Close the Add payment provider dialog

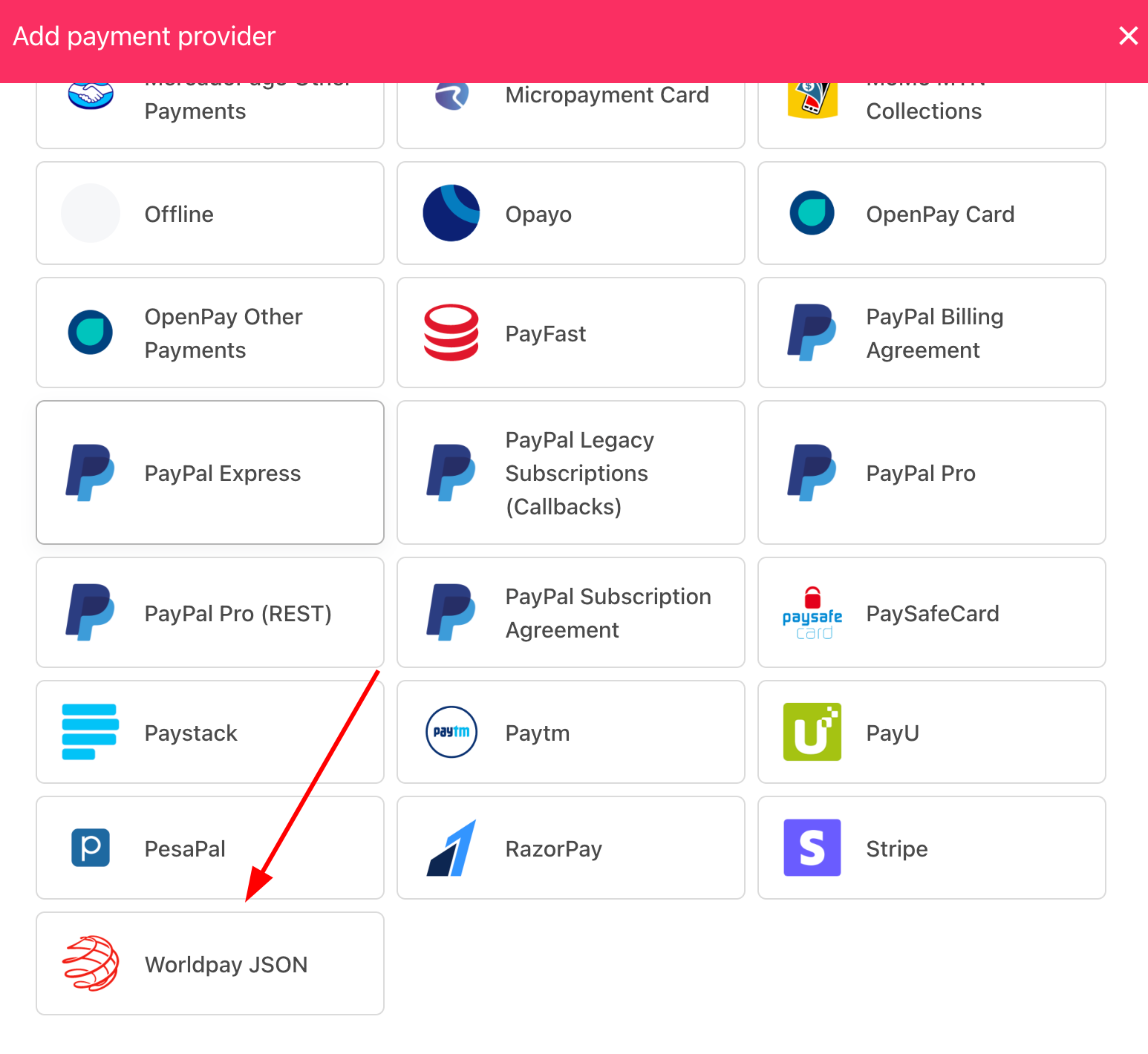[1128, 36]
